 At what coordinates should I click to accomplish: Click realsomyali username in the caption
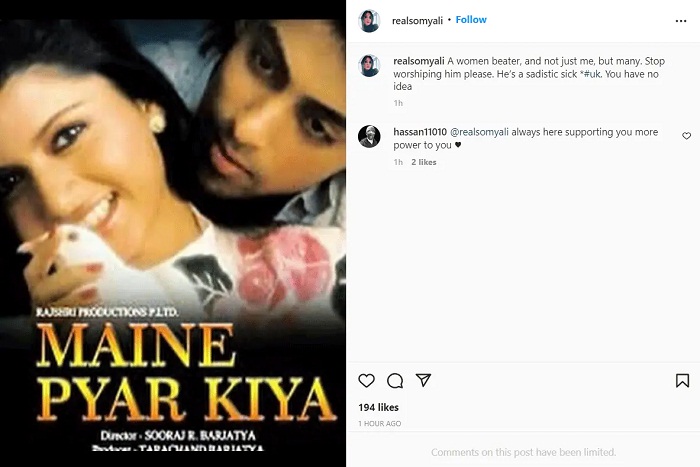[419, 61]
